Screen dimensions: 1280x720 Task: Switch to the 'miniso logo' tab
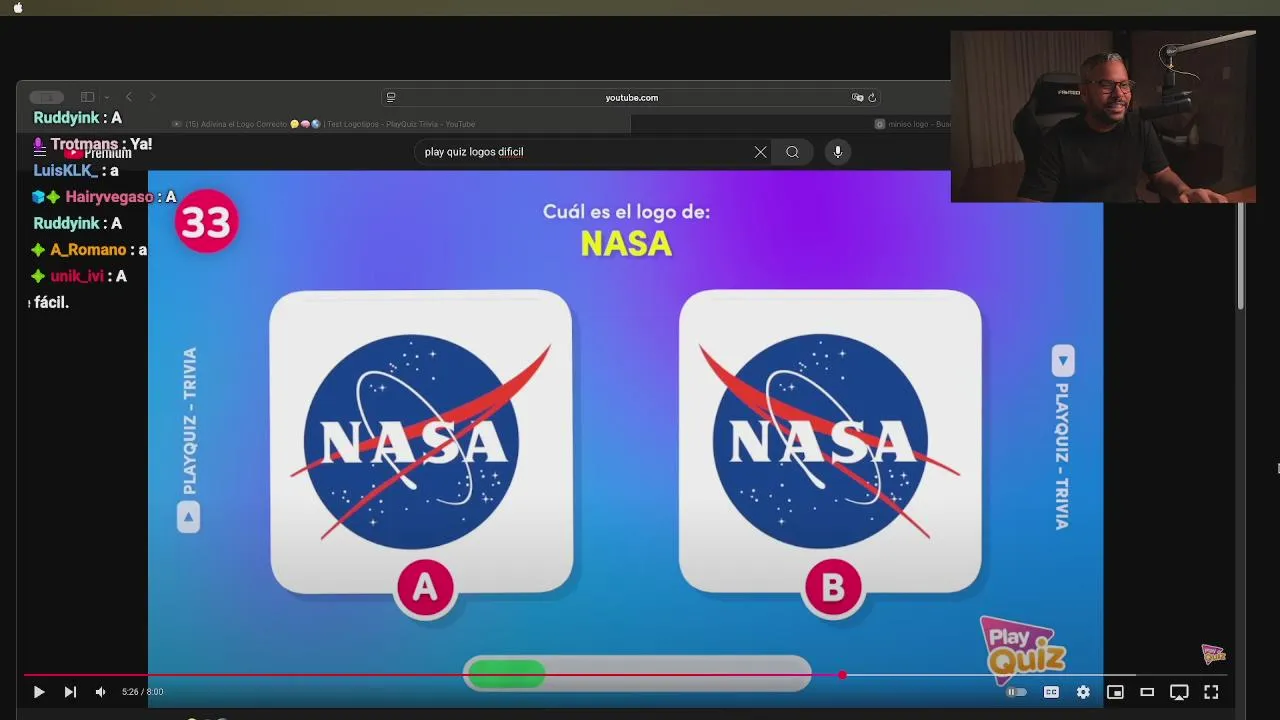click(911, 124)
